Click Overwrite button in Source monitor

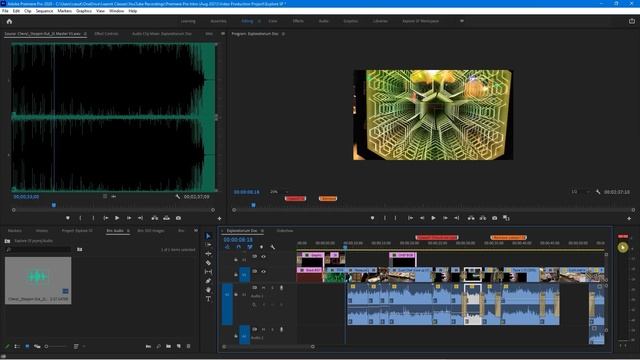point(167,218)
